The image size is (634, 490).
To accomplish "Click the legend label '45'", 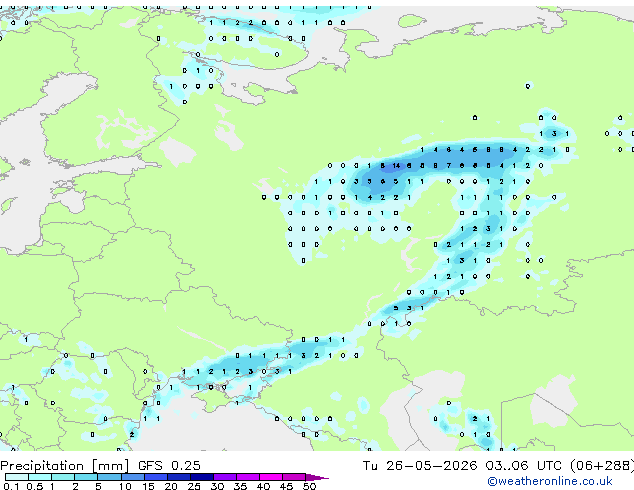I will pyautogui.click(x=286, y=486).
